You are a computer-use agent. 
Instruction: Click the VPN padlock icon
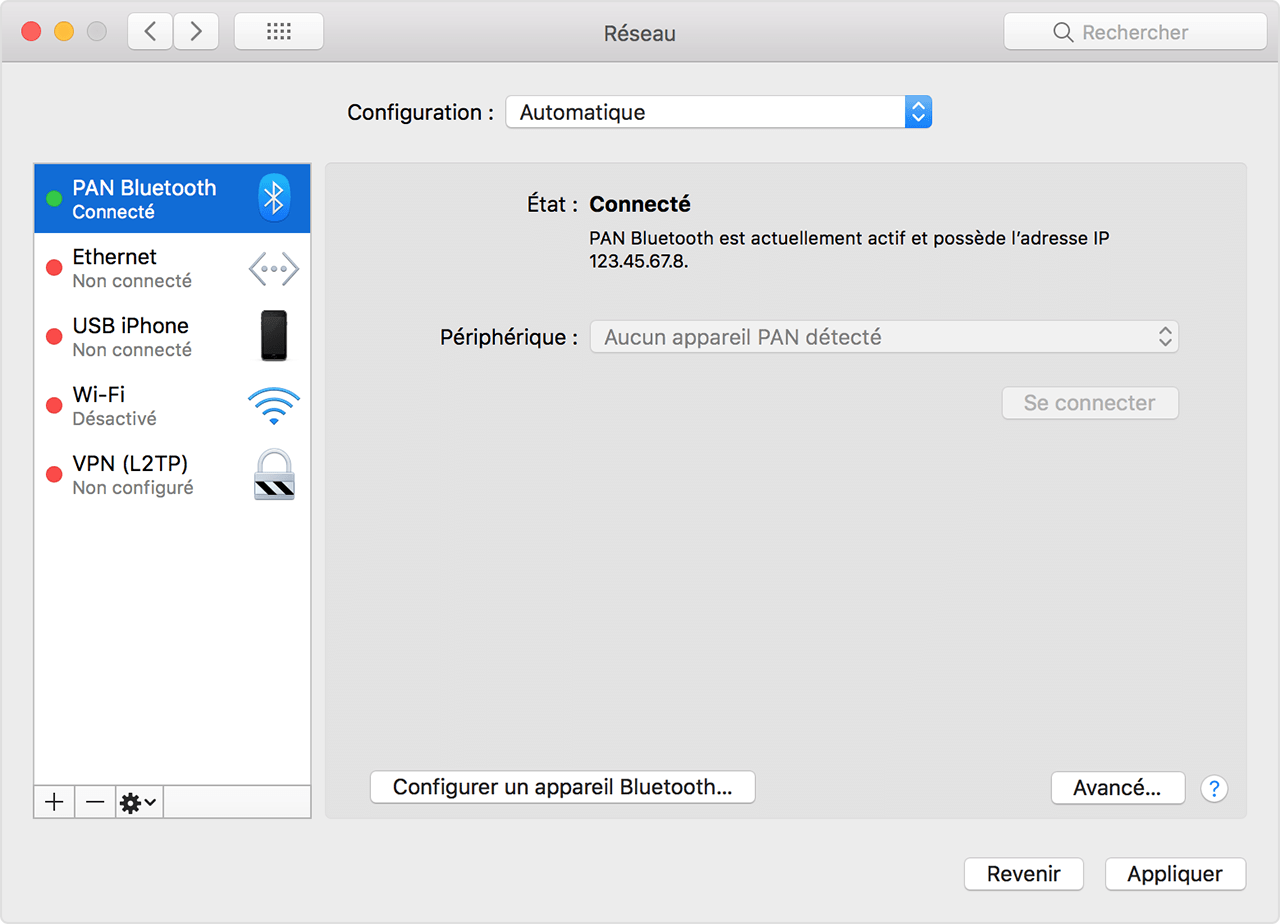click(x=274, y=474)
